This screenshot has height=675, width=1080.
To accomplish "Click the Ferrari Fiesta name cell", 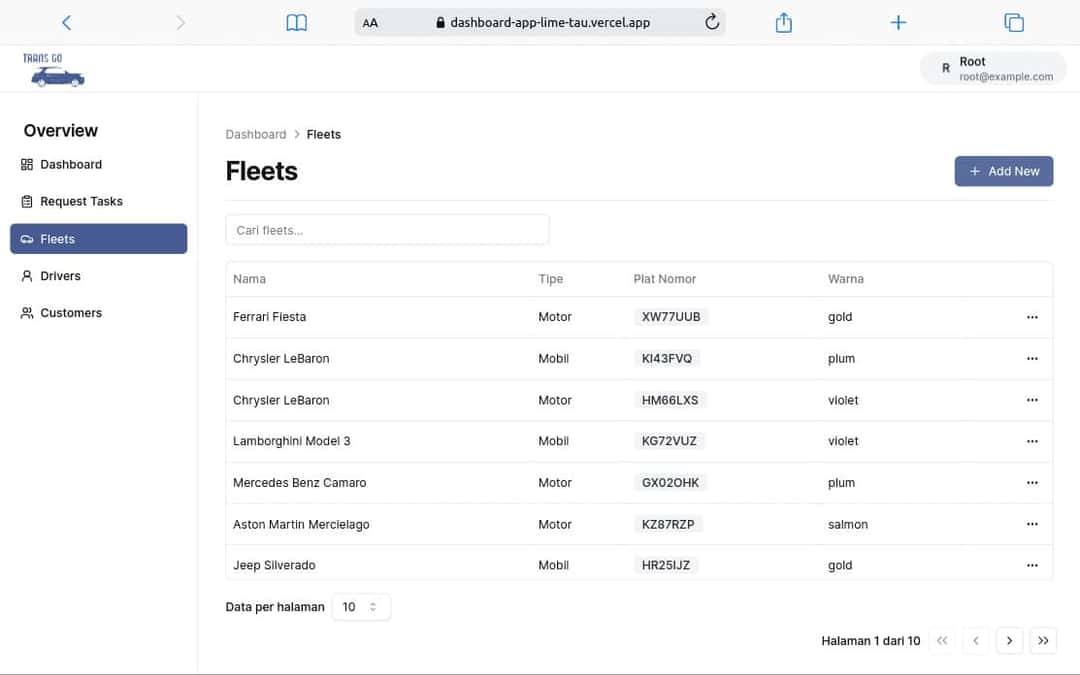I will 269,318.
